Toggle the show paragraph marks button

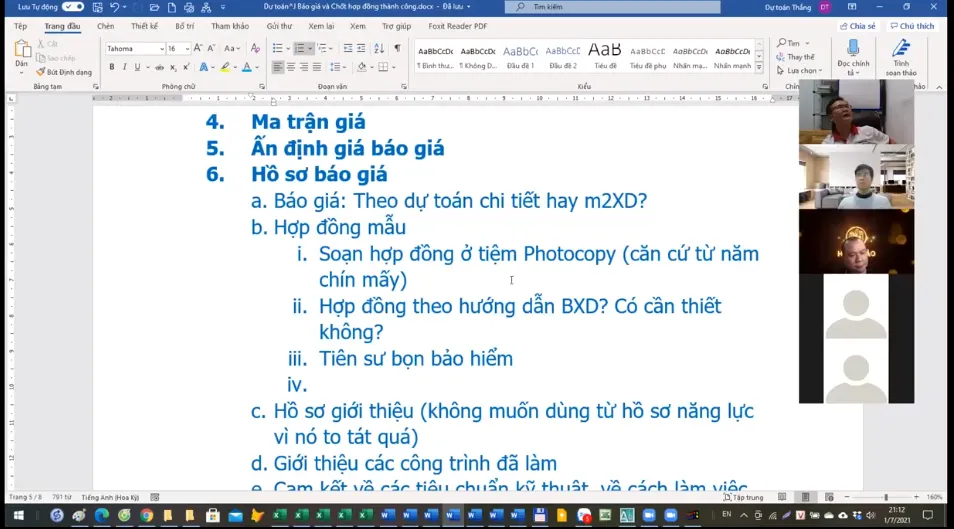pyautogui.click(x=397, y=48)
